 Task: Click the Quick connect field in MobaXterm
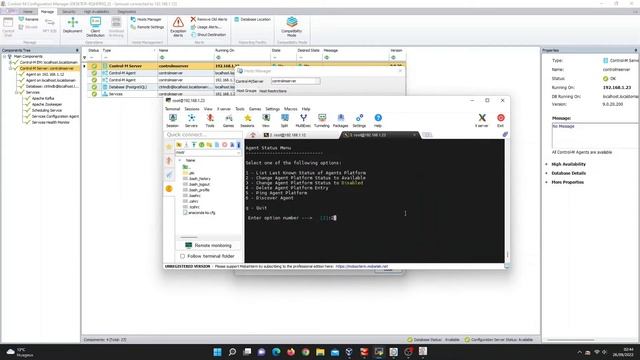203,135
